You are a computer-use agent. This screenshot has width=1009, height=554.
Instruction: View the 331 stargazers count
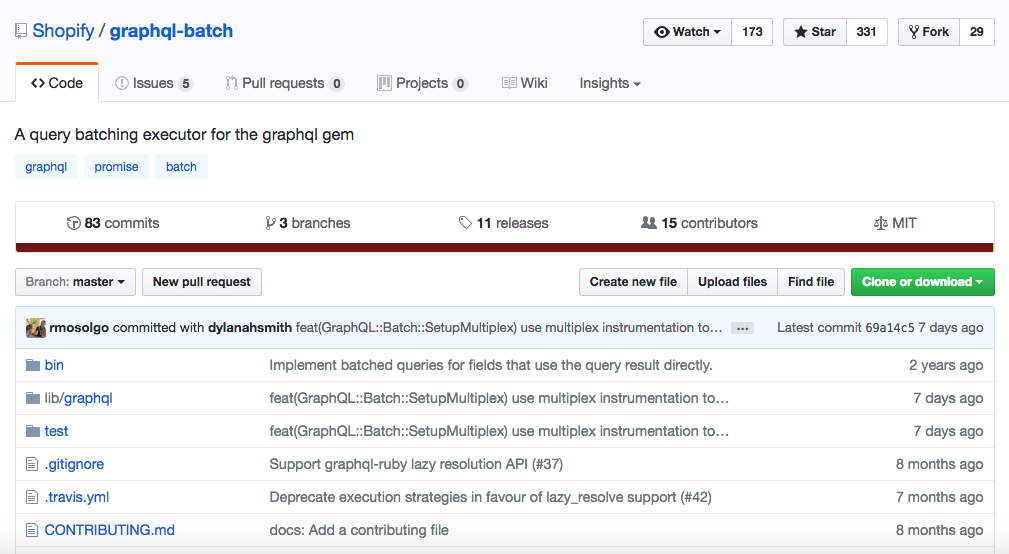click(866, 32)
